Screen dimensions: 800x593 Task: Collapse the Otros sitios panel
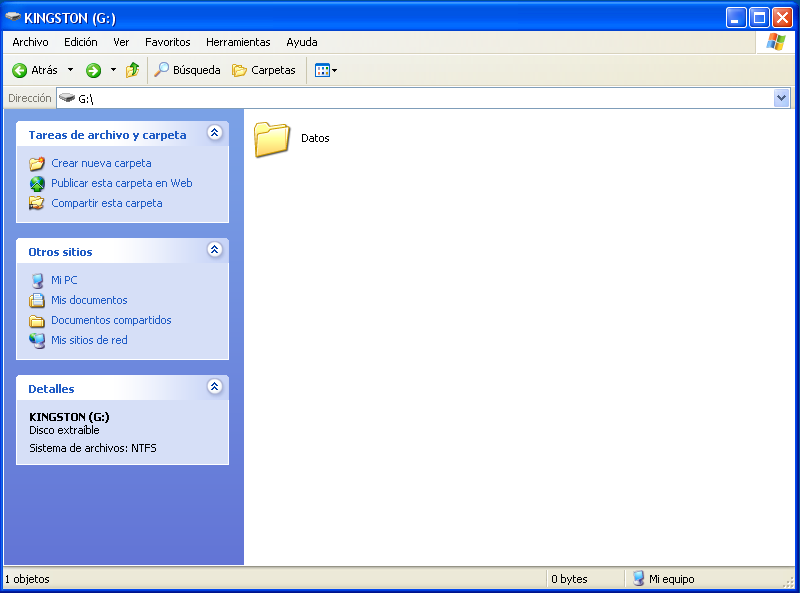[x=215, y=250]
